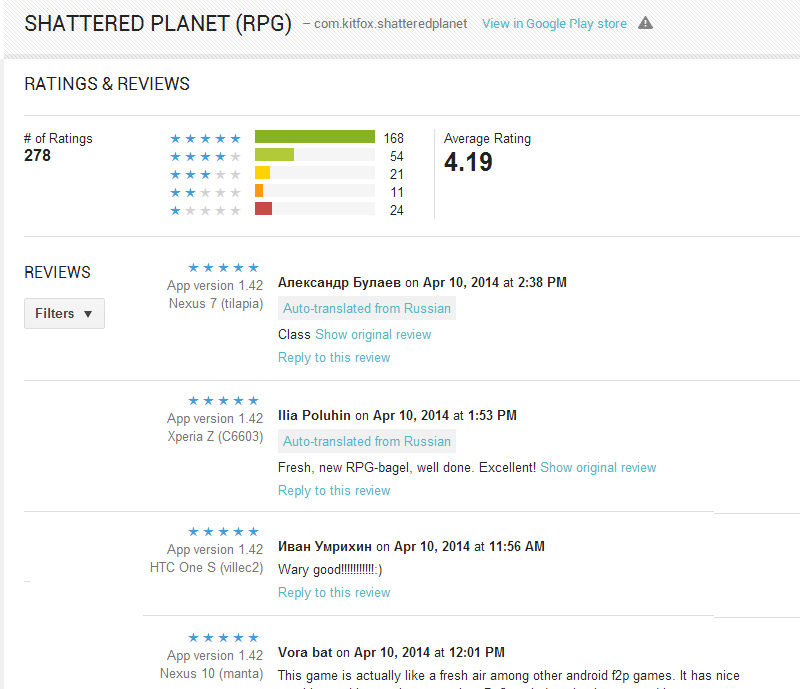The width and height of the screenshot is (800, 689).
Task: Click the yellow three-star rating bar
Action: (x=262, y=173)
